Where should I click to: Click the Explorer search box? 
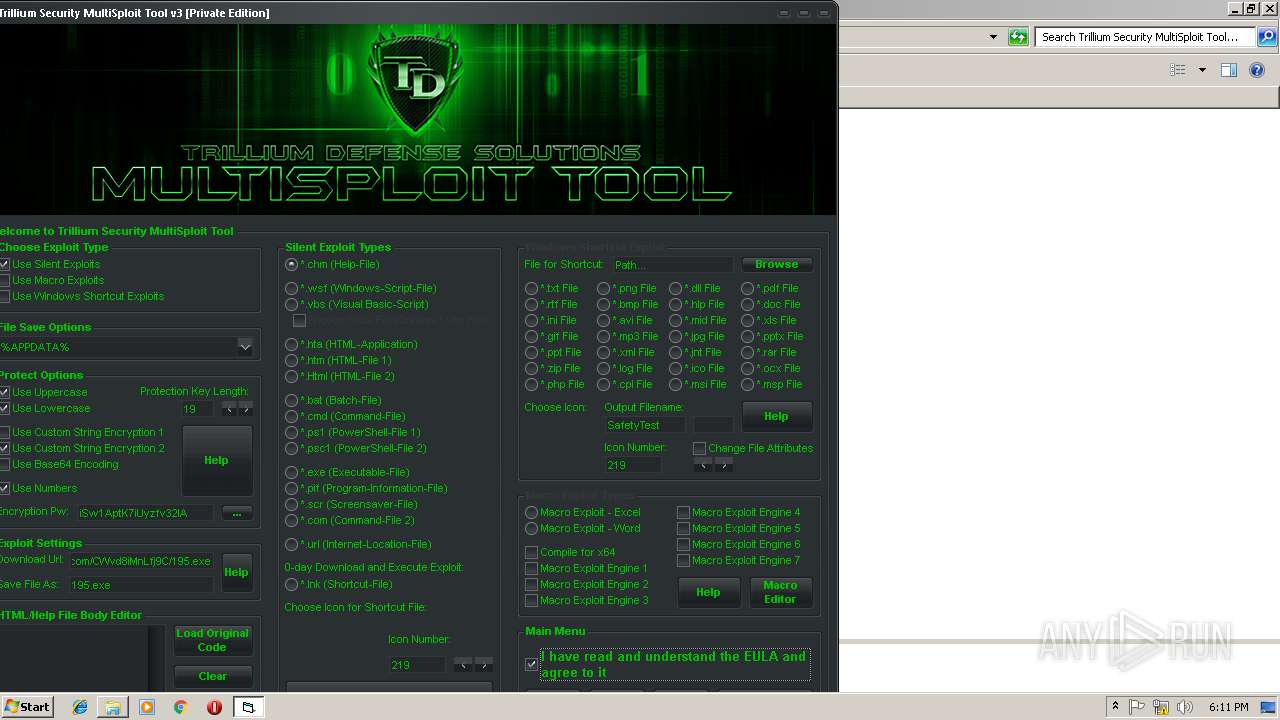pos(1146,37)
